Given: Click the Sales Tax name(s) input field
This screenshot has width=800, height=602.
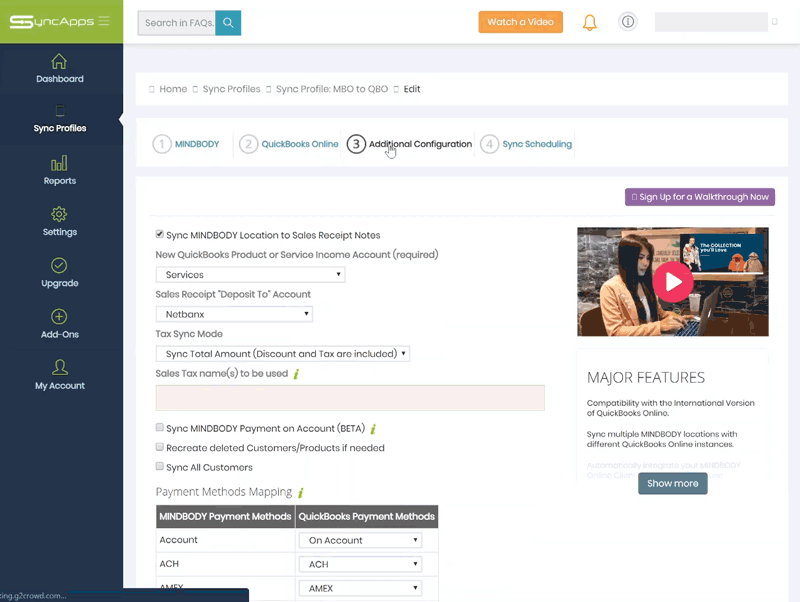Looking at the screenshot, I should click(x=350, y=398).
